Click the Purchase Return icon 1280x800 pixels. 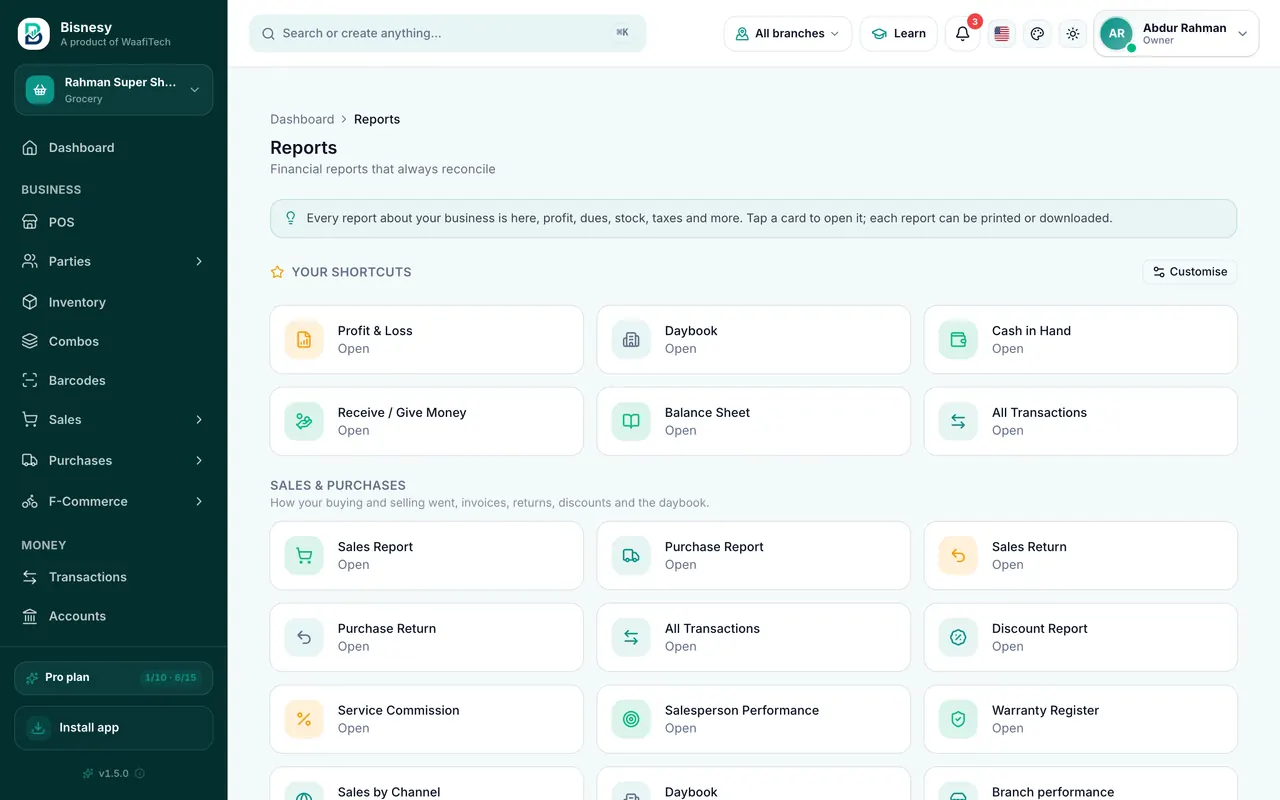[x=304, y=638]
